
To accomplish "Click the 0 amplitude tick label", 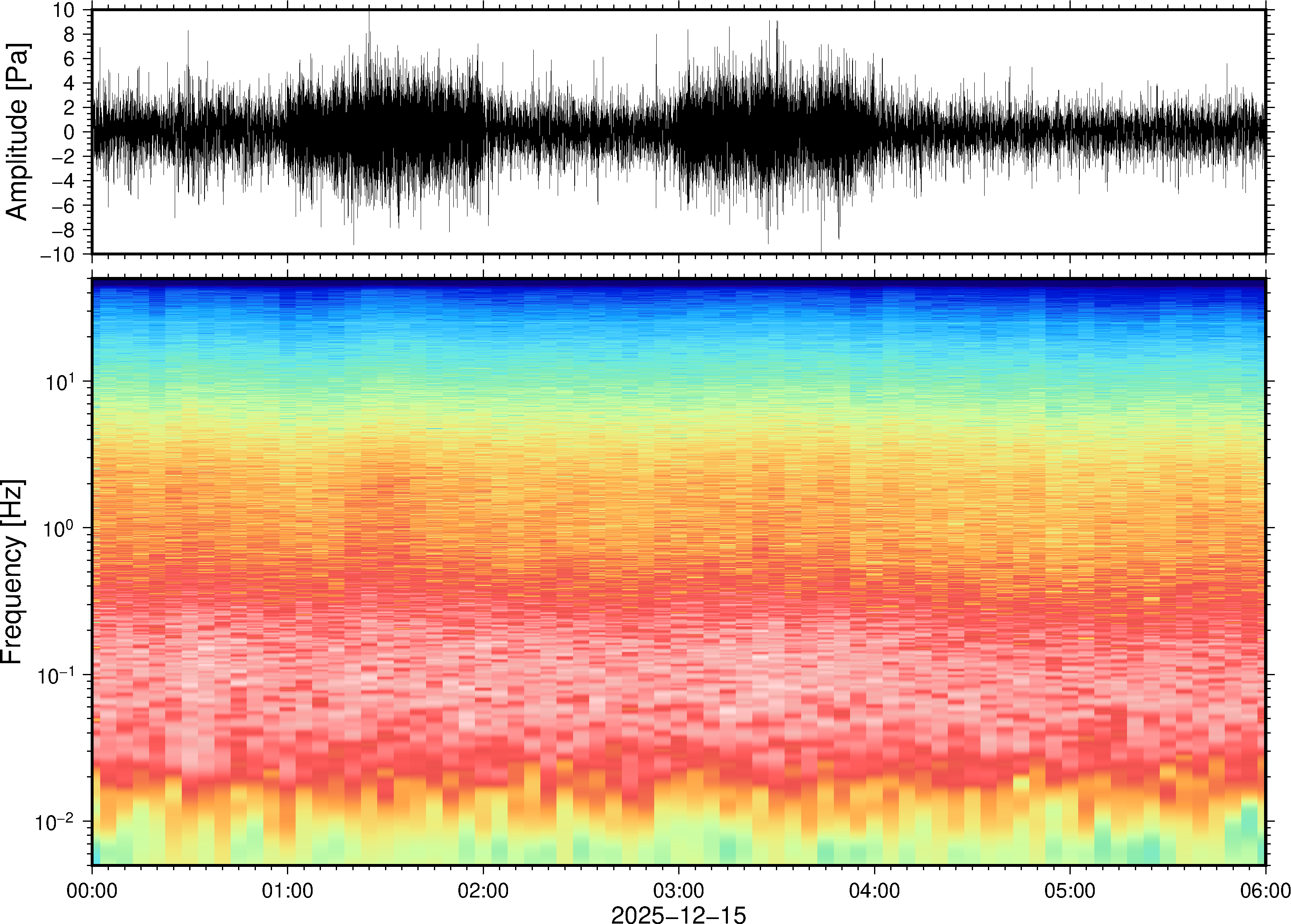I will (x=70, y=132).
